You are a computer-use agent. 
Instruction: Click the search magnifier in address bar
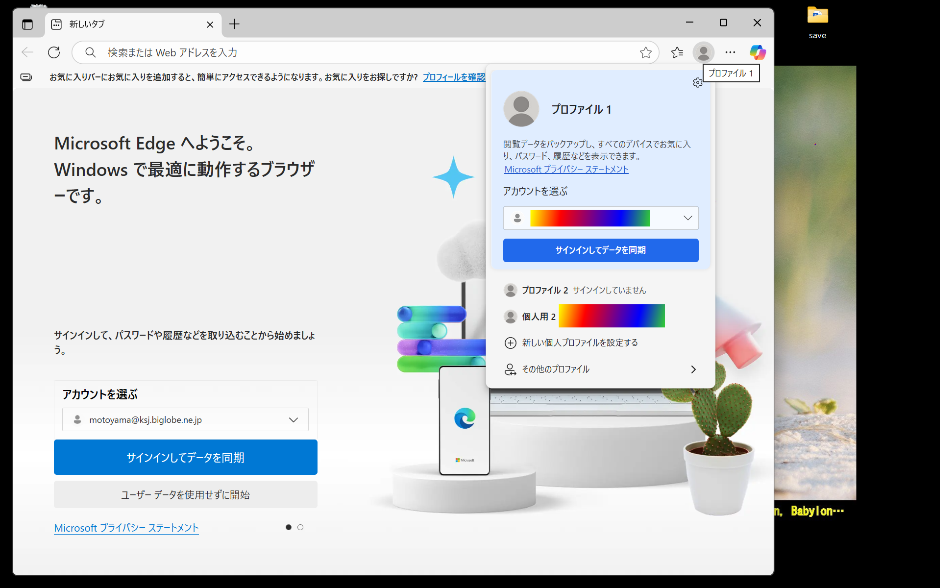[90, 53]
